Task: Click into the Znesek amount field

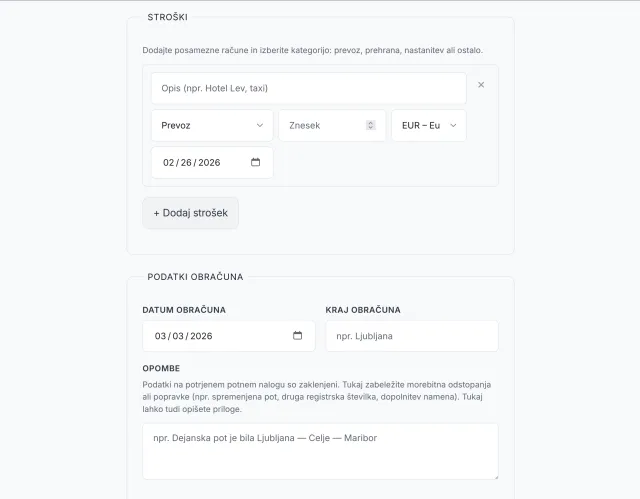Action: [x=324, y=125]
